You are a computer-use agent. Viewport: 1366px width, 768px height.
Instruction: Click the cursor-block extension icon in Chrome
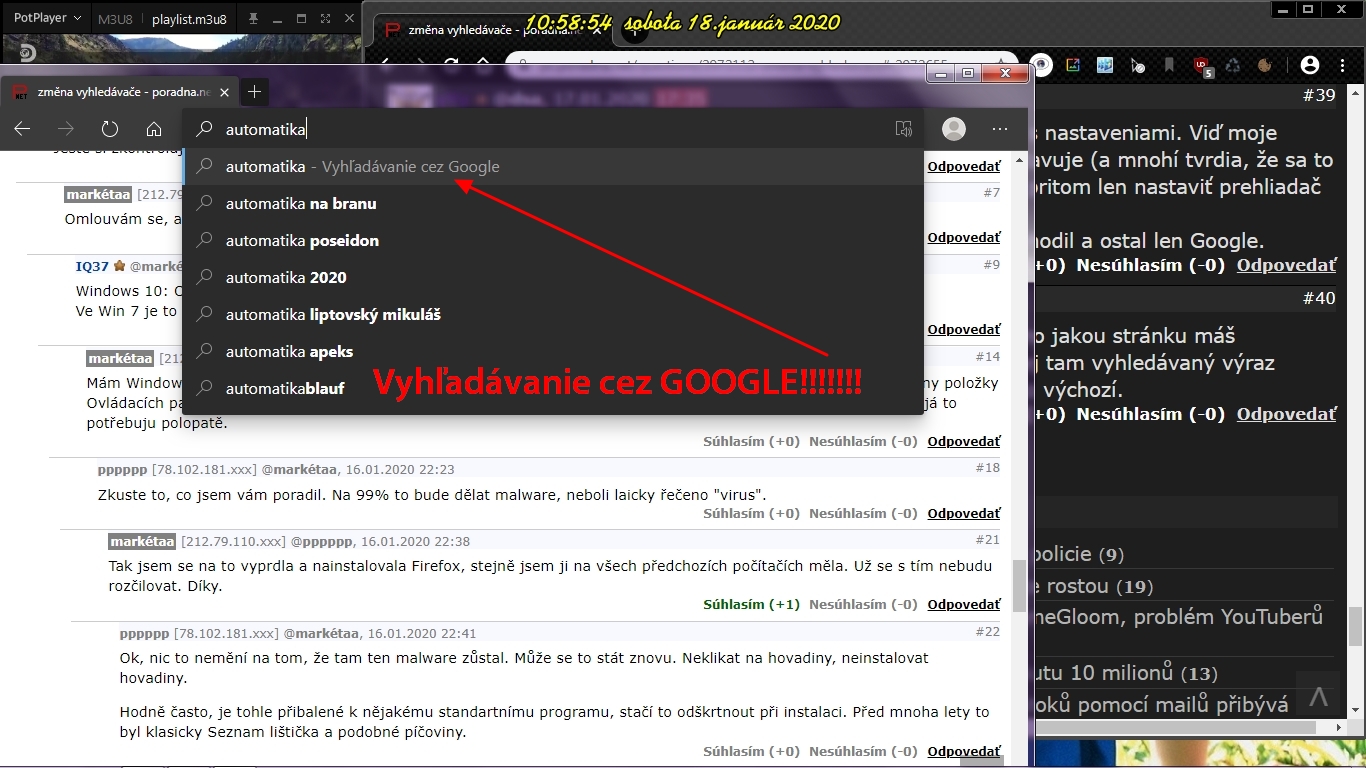1137,65
